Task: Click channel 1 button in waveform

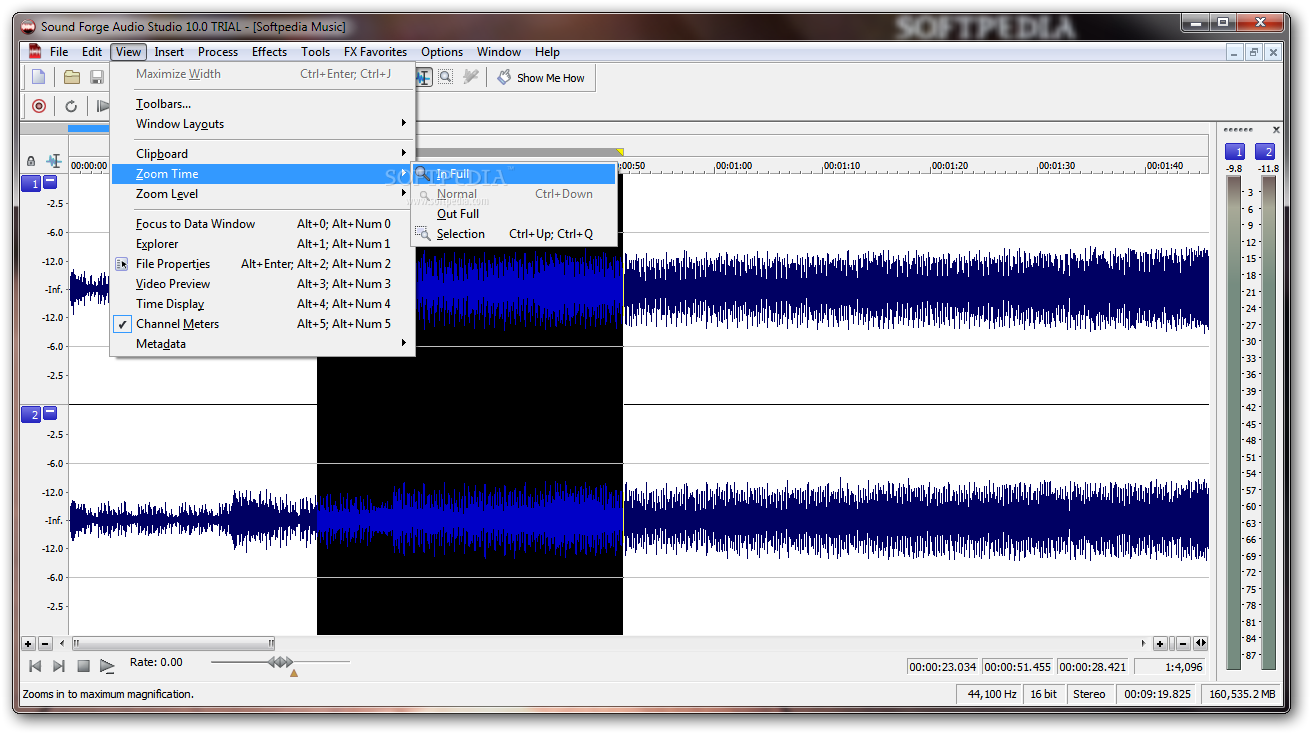Action: 31,184
